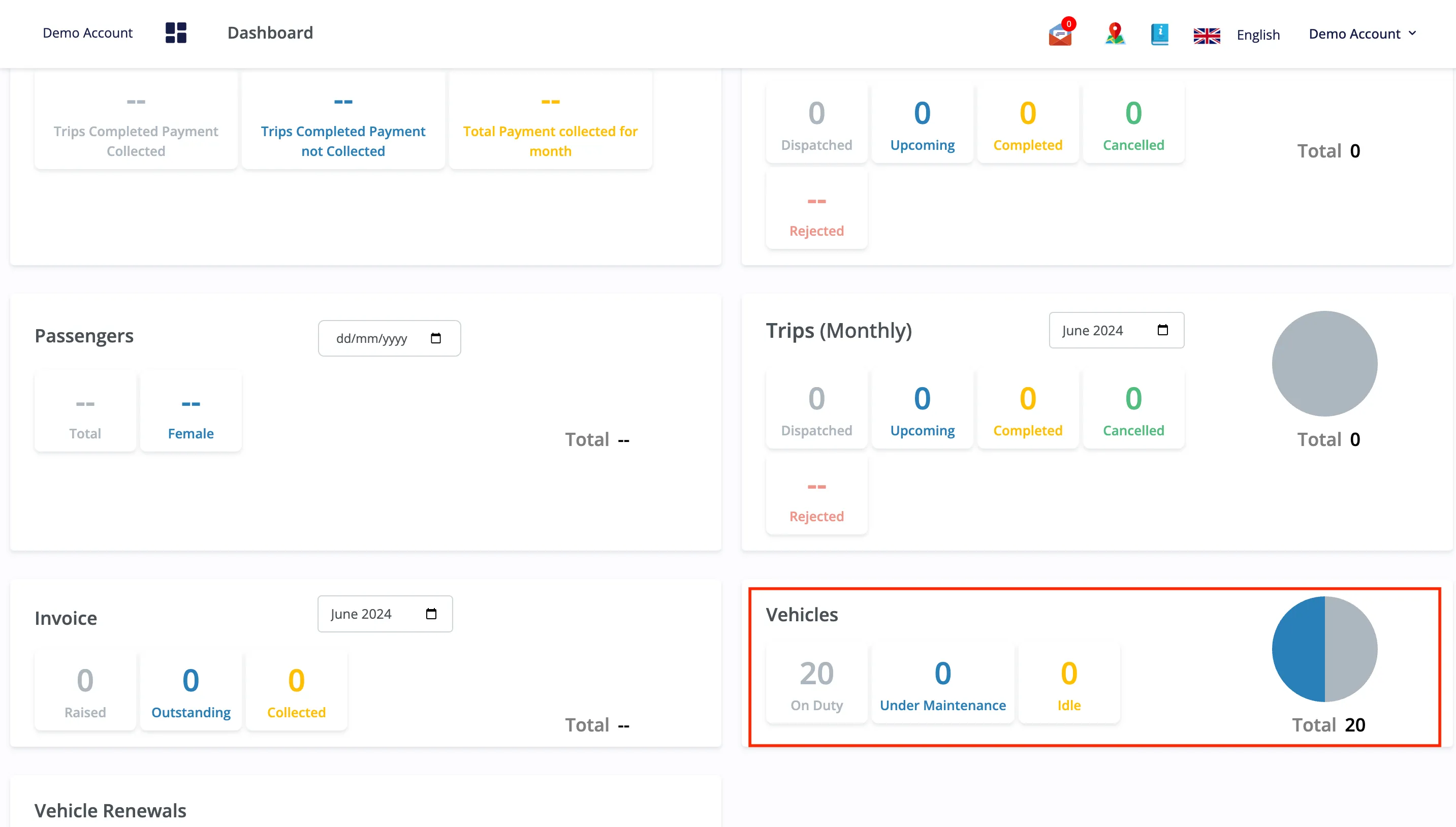
Task: Click the Invoice Total -- label
Action: pyautogui.click(x=597, y=725)
